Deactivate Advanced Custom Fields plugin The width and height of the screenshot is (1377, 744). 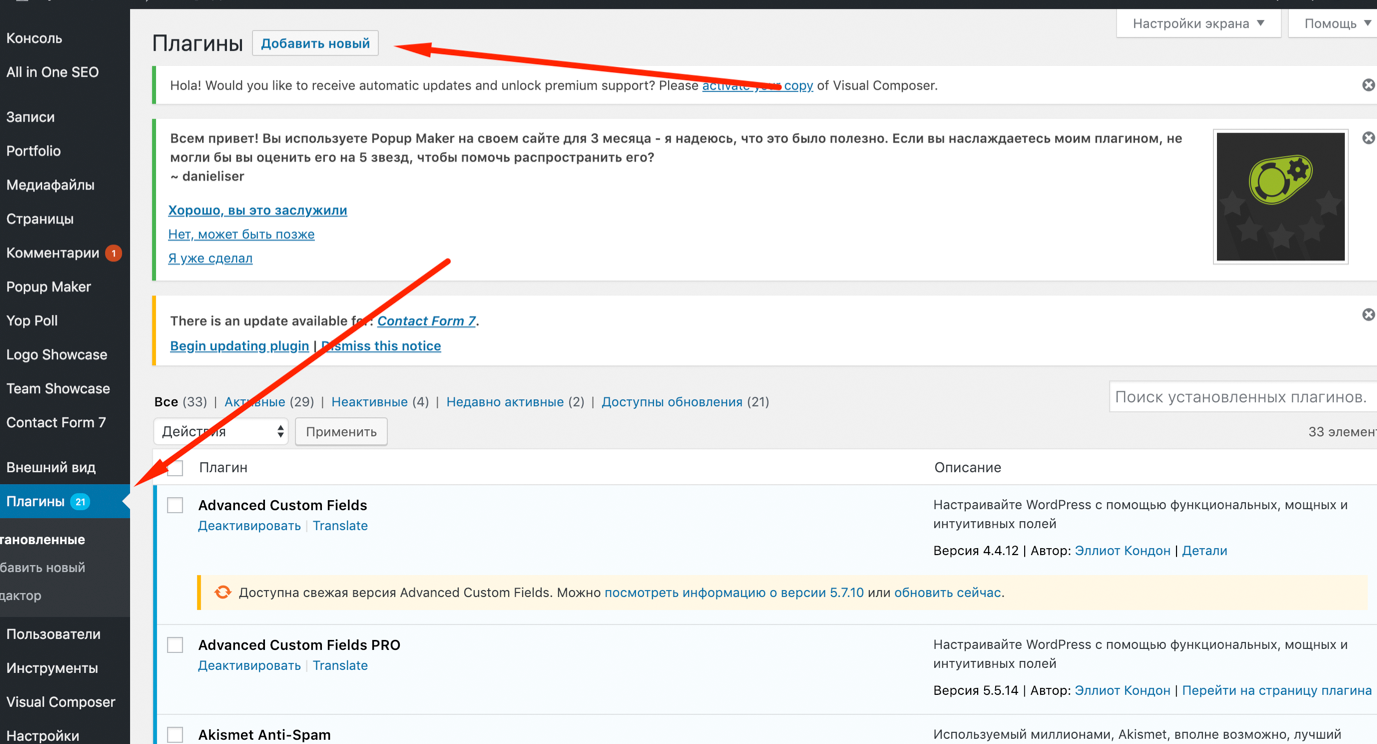tap(249, 526)
